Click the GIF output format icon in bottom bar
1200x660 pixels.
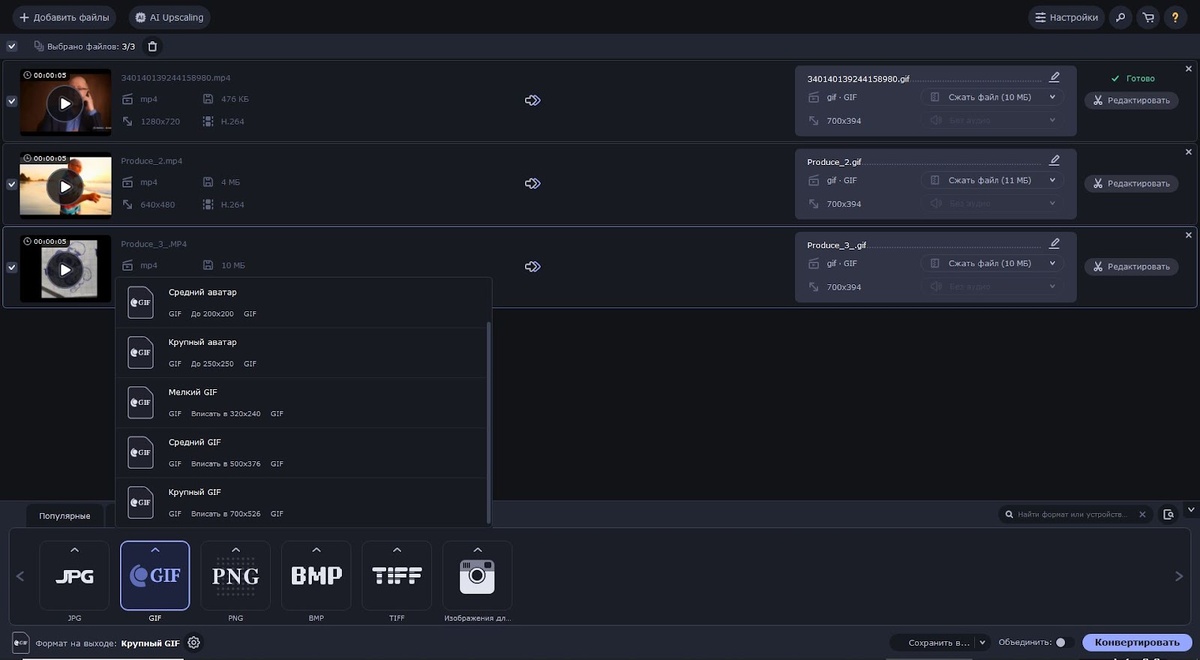click(20, 643)
